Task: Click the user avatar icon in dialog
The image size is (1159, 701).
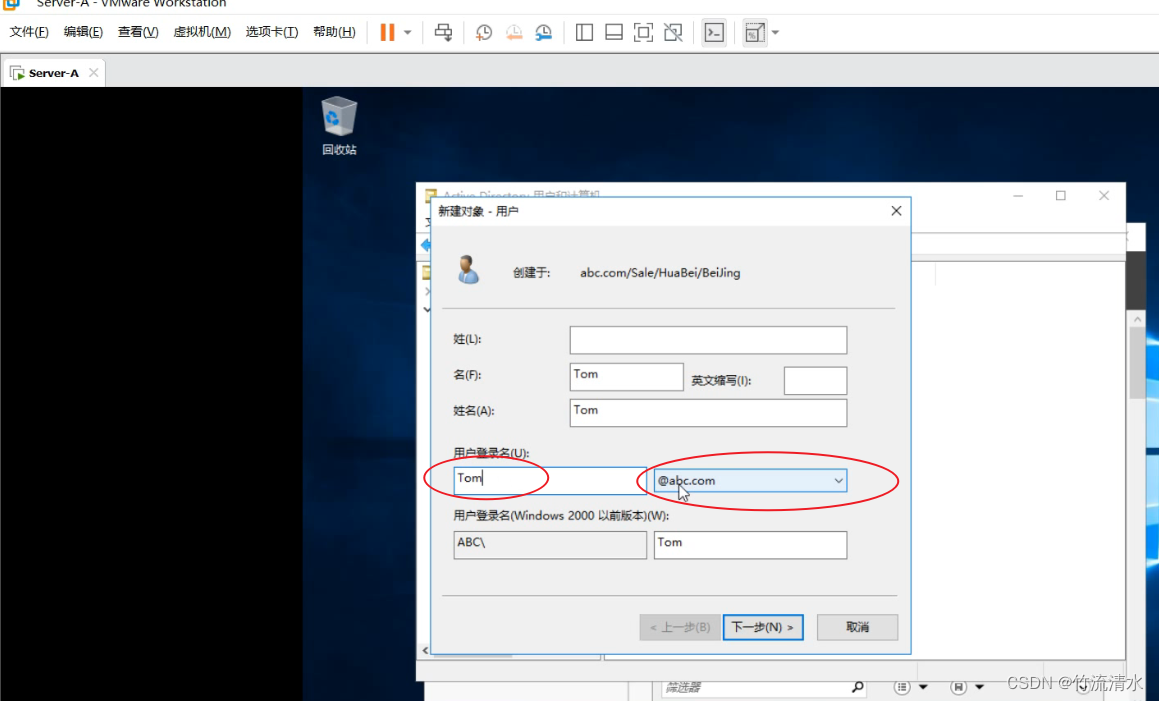Action: [467, 270]
